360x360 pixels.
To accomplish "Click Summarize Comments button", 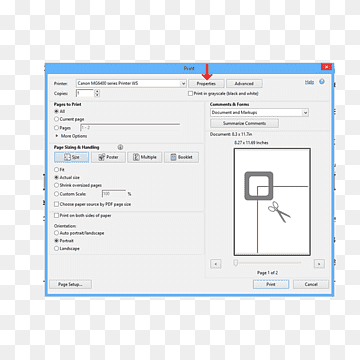I will 244,123.
